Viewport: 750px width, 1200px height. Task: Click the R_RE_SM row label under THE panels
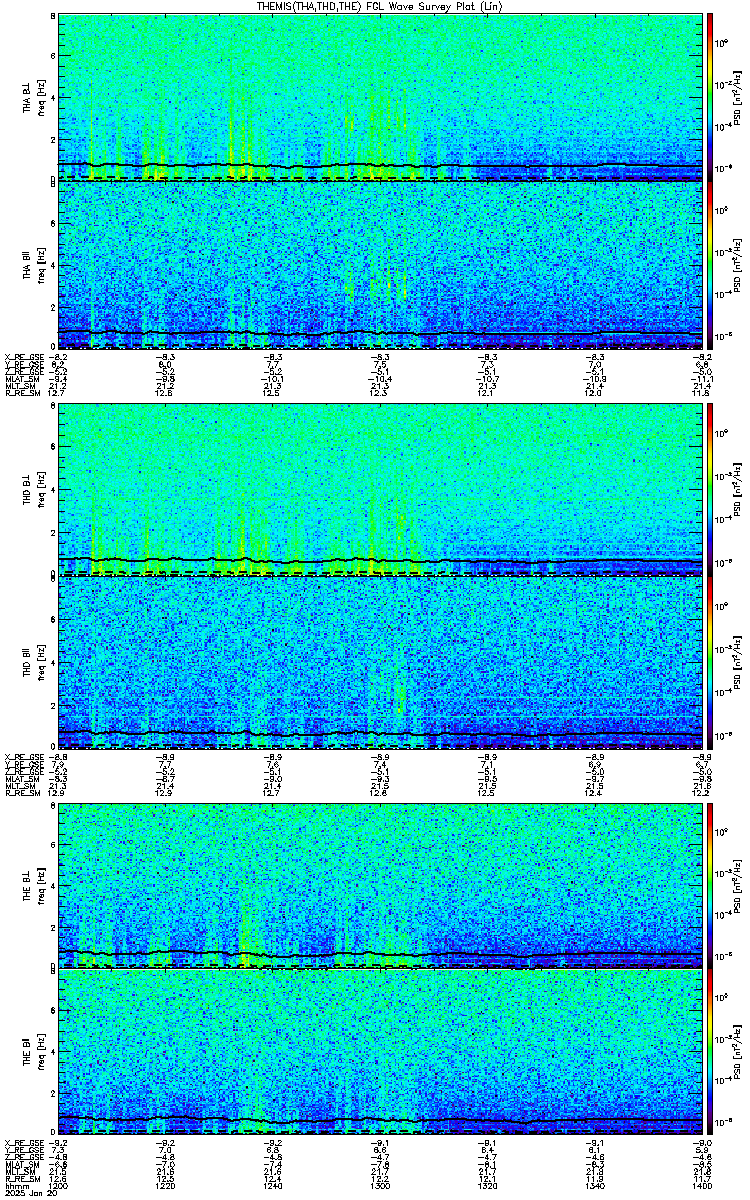(21, 1179)
